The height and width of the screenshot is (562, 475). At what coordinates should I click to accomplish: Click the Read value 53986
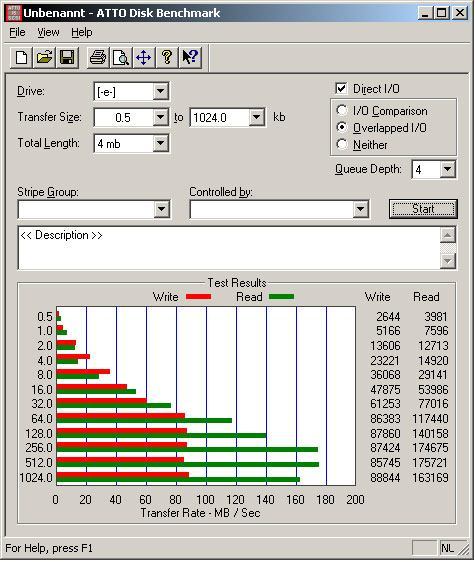tap(433, 390)
